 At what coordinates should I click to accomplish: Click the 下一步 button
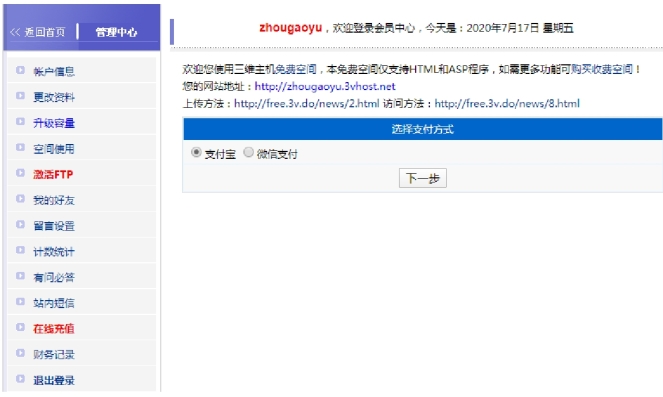(422, 178)
